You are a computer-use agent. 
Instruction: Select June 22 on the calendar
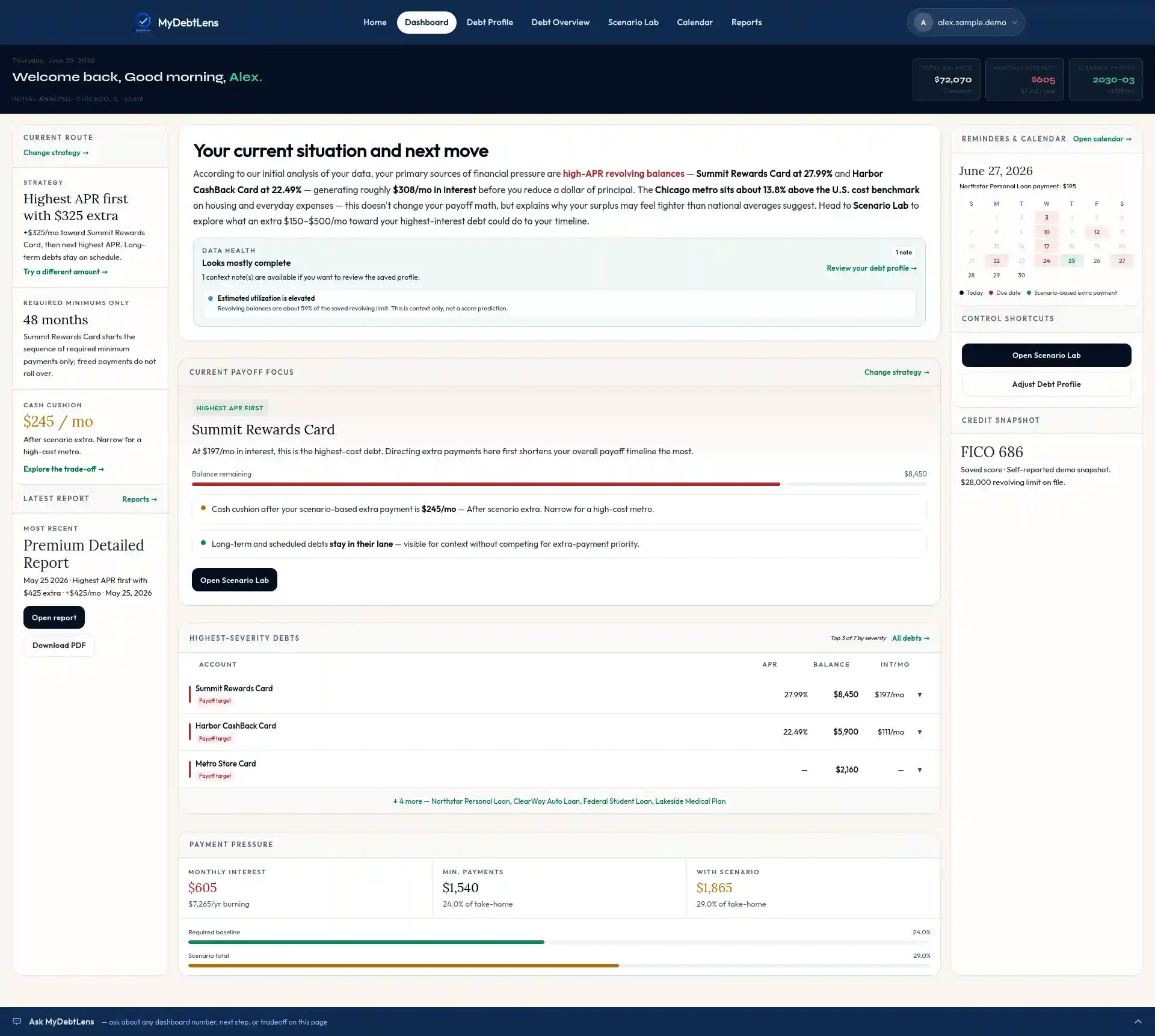pos(996,261)
